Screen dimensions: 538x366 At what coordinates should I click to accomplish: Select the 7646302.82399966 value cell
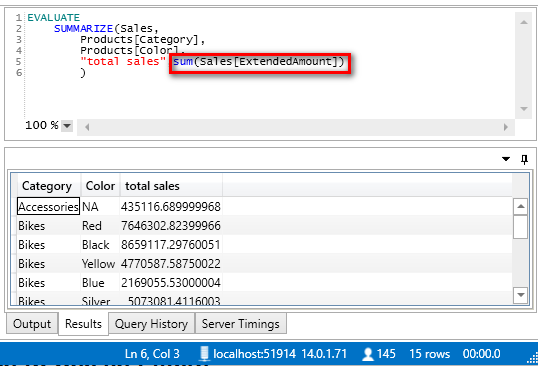[171, 226]
